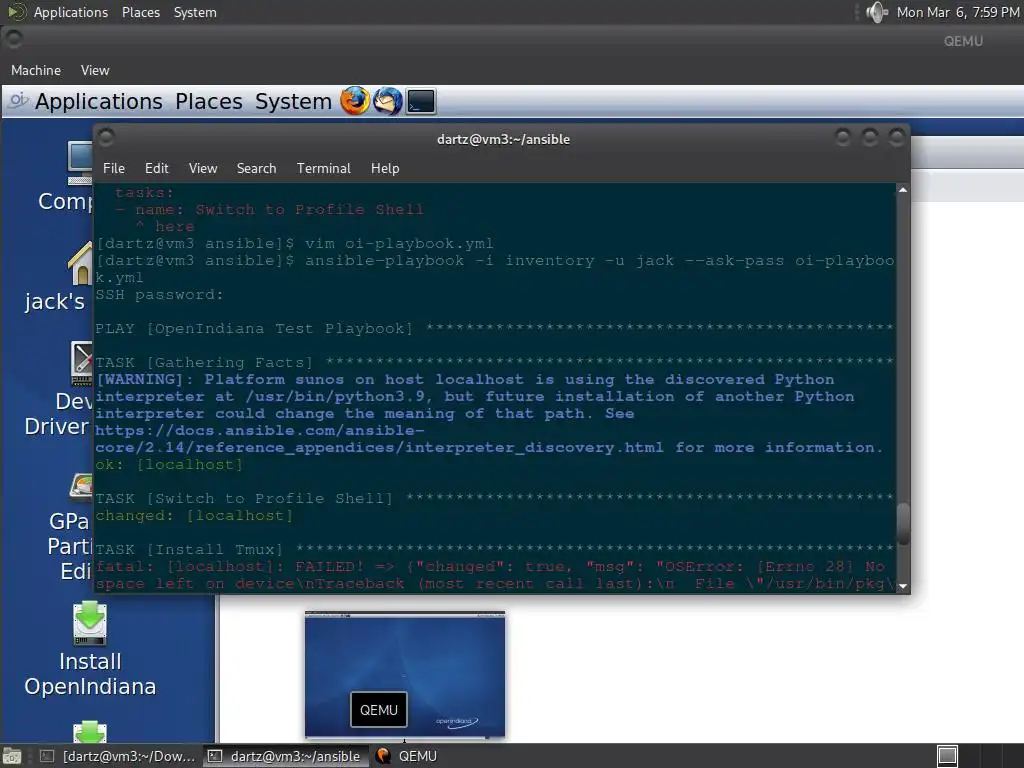Click 'TASK [Gathering Facts]' output line
The height and width of the screenshot is (768, 1024).
pyautogui.click(x=494, y=362)
